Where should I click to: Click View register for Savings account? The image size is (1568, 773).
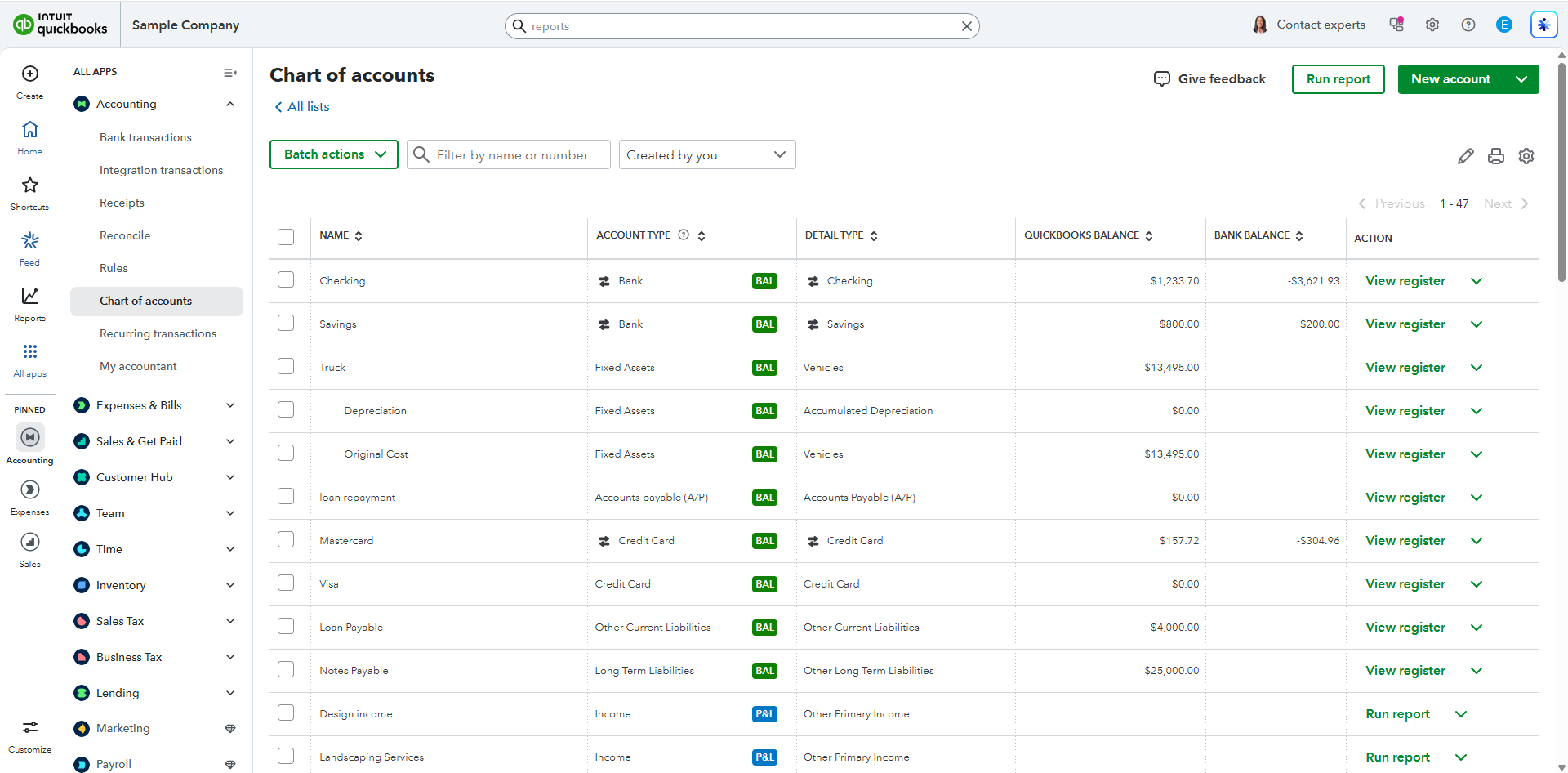coord(1405,324)
